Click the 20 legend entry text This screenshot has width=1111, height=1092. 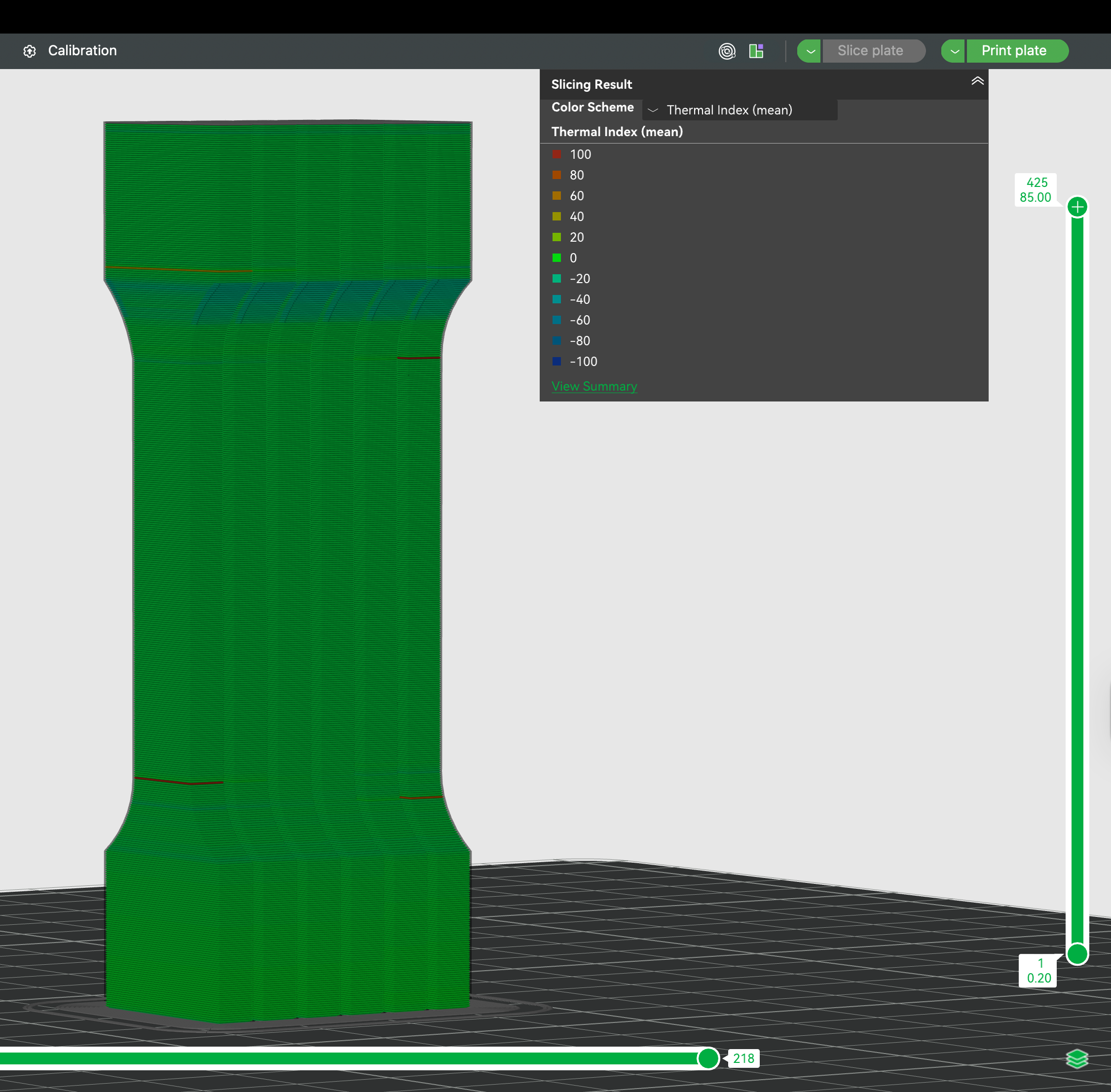576,237
